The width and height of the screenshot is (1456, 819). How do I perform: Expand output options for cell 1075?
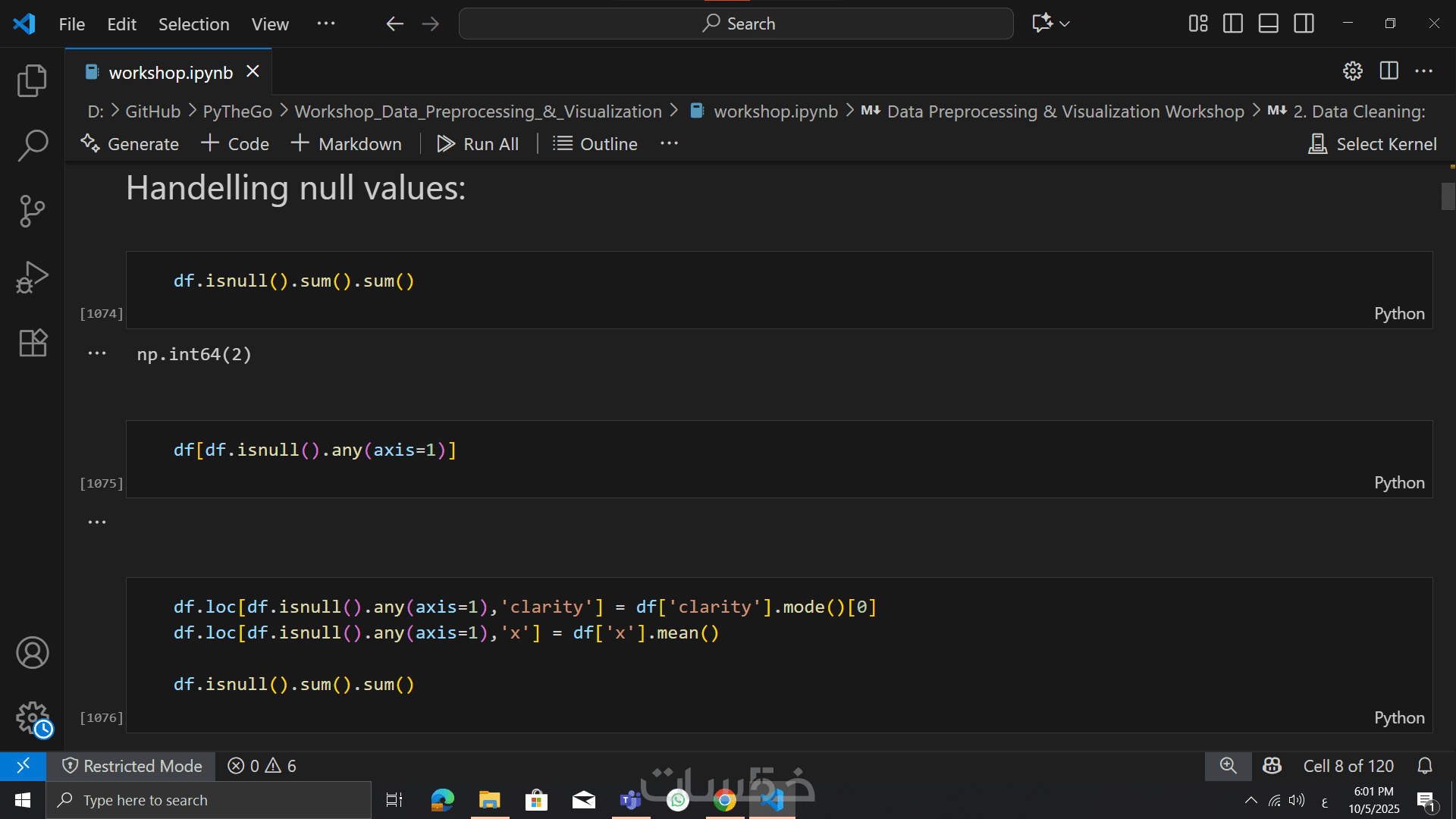click(x=97, y=522)
